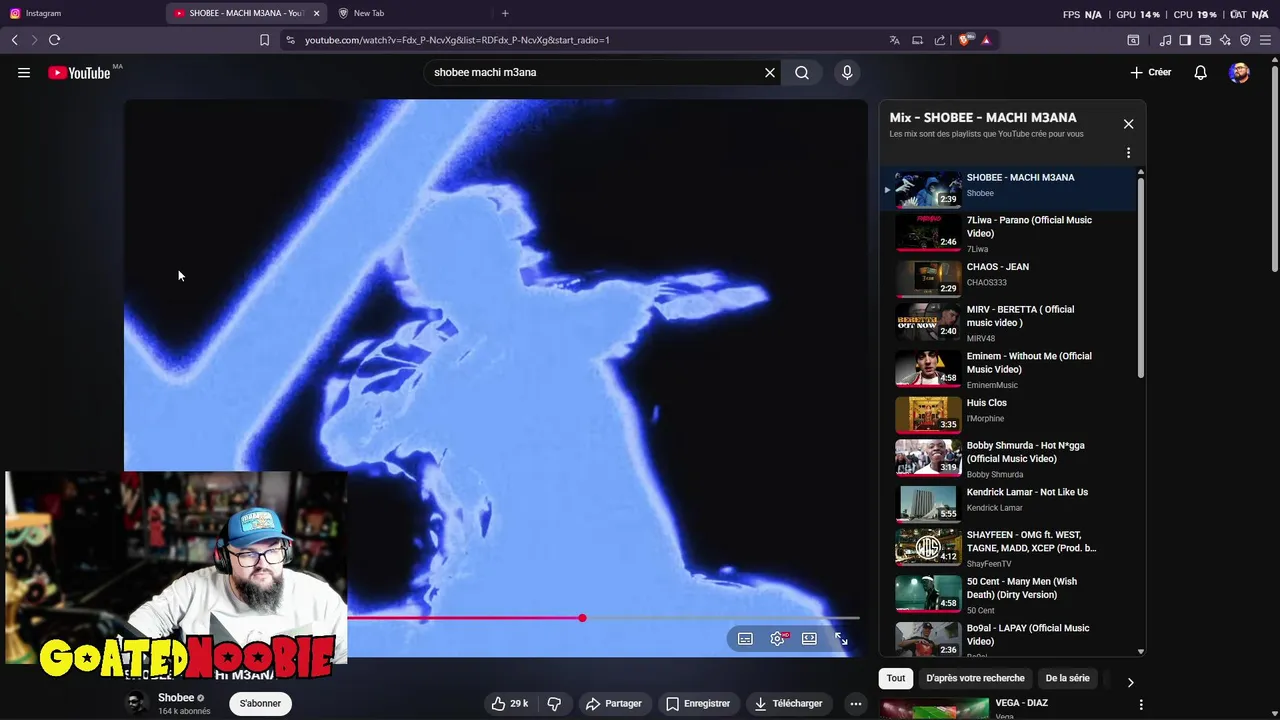This screenshot has width=1280, height=720.
Task: Bookmark this page icon
Action: click(x=264, y=40)
